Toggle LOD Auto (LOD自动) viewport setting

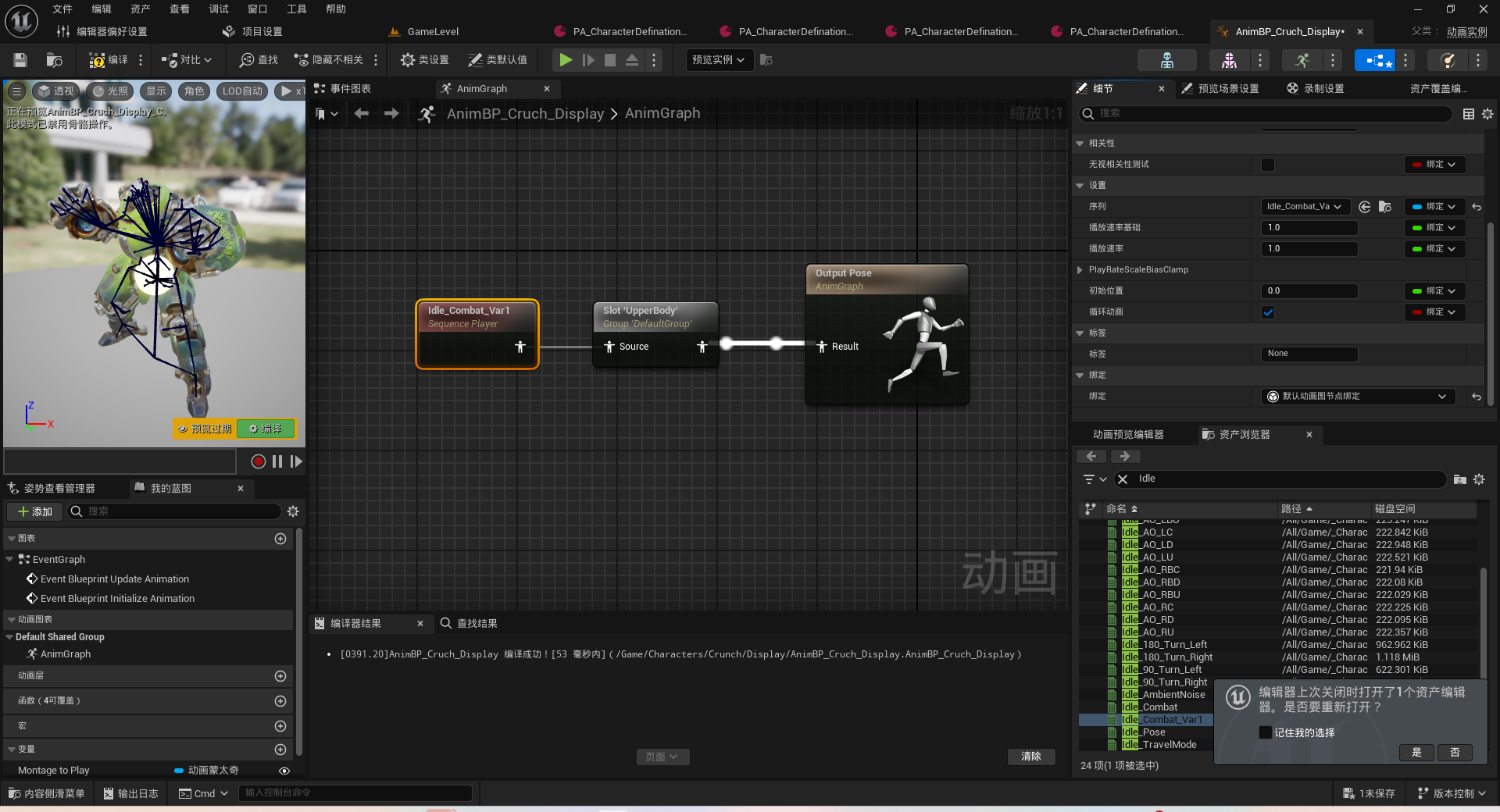point(241,91)
